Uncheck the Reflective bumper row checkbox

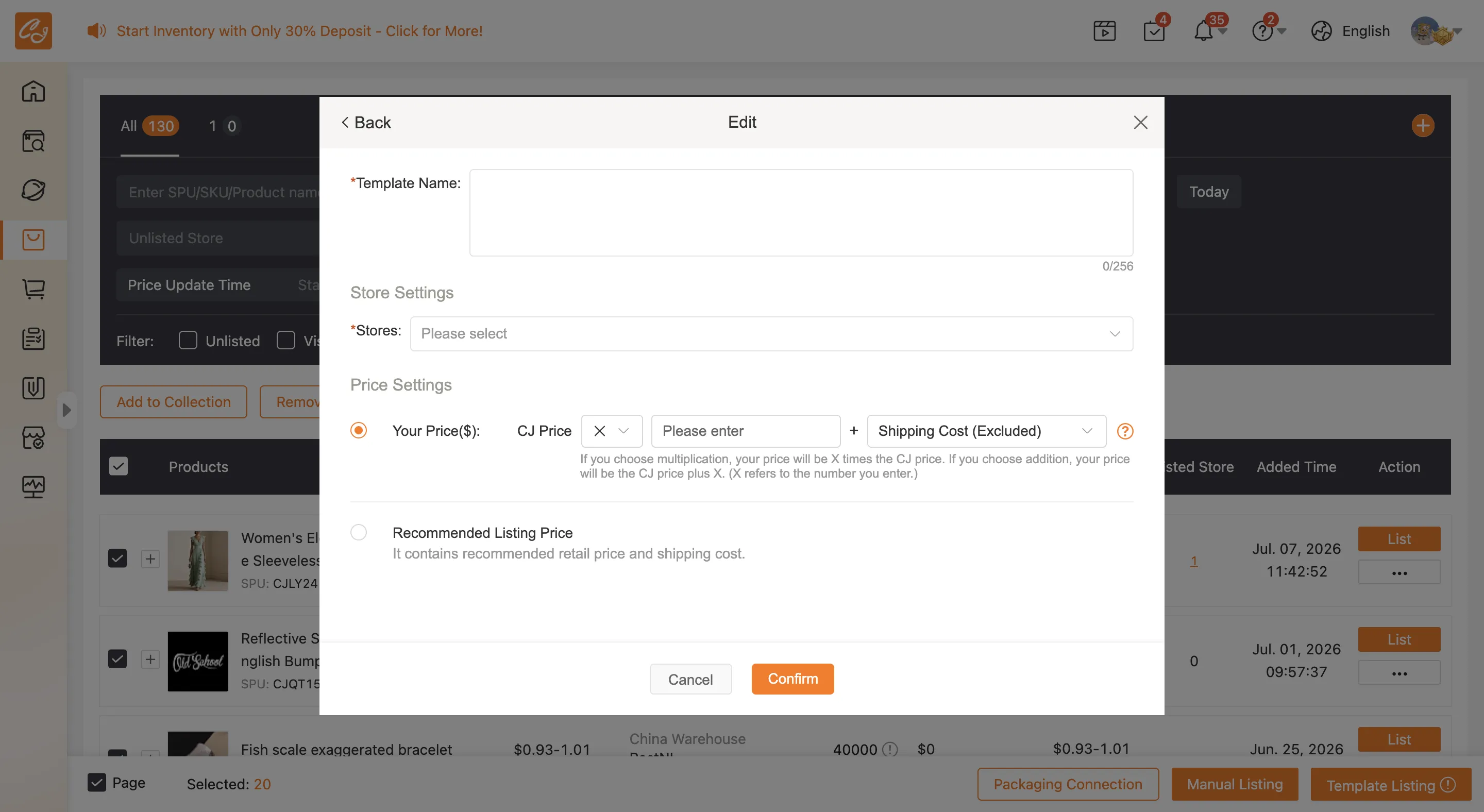point(117,659)
